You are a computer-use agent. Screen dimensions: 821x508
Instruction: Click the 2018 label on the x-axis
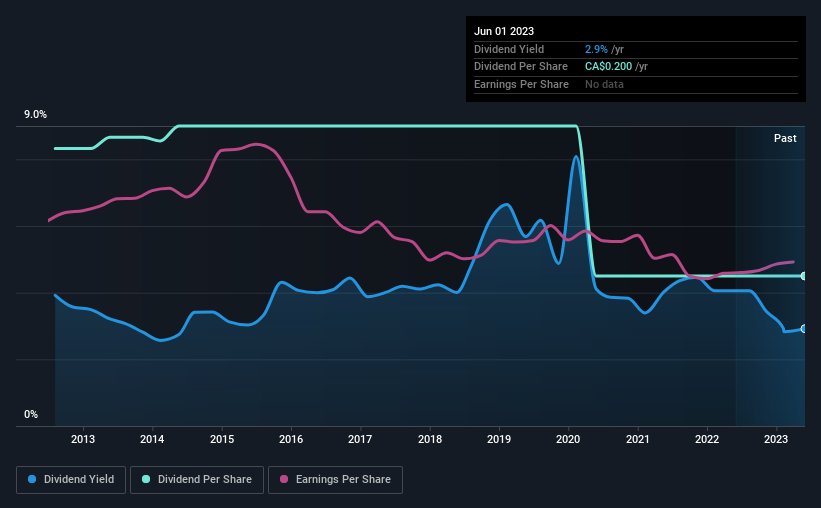429,439
